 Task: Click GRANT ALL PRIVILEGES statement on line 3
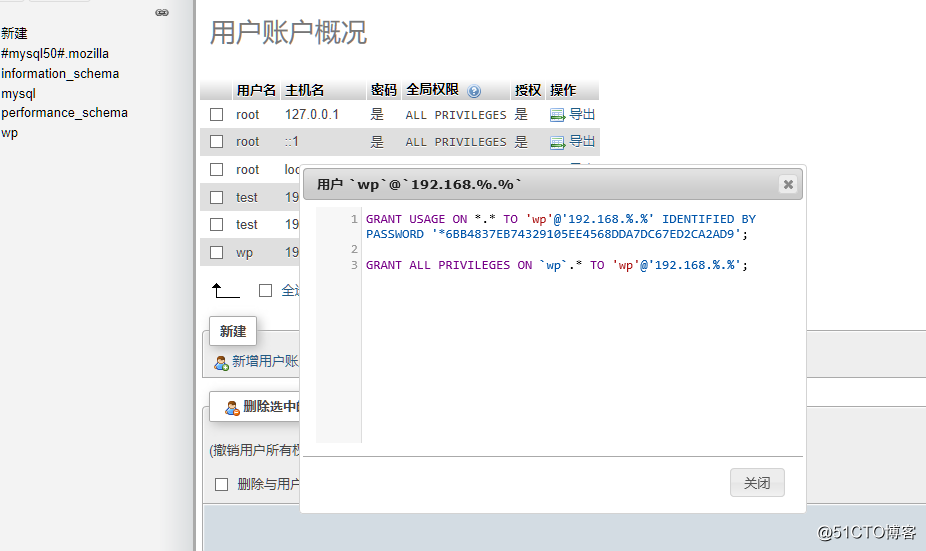pyautogui.click(x=557, y=265)
